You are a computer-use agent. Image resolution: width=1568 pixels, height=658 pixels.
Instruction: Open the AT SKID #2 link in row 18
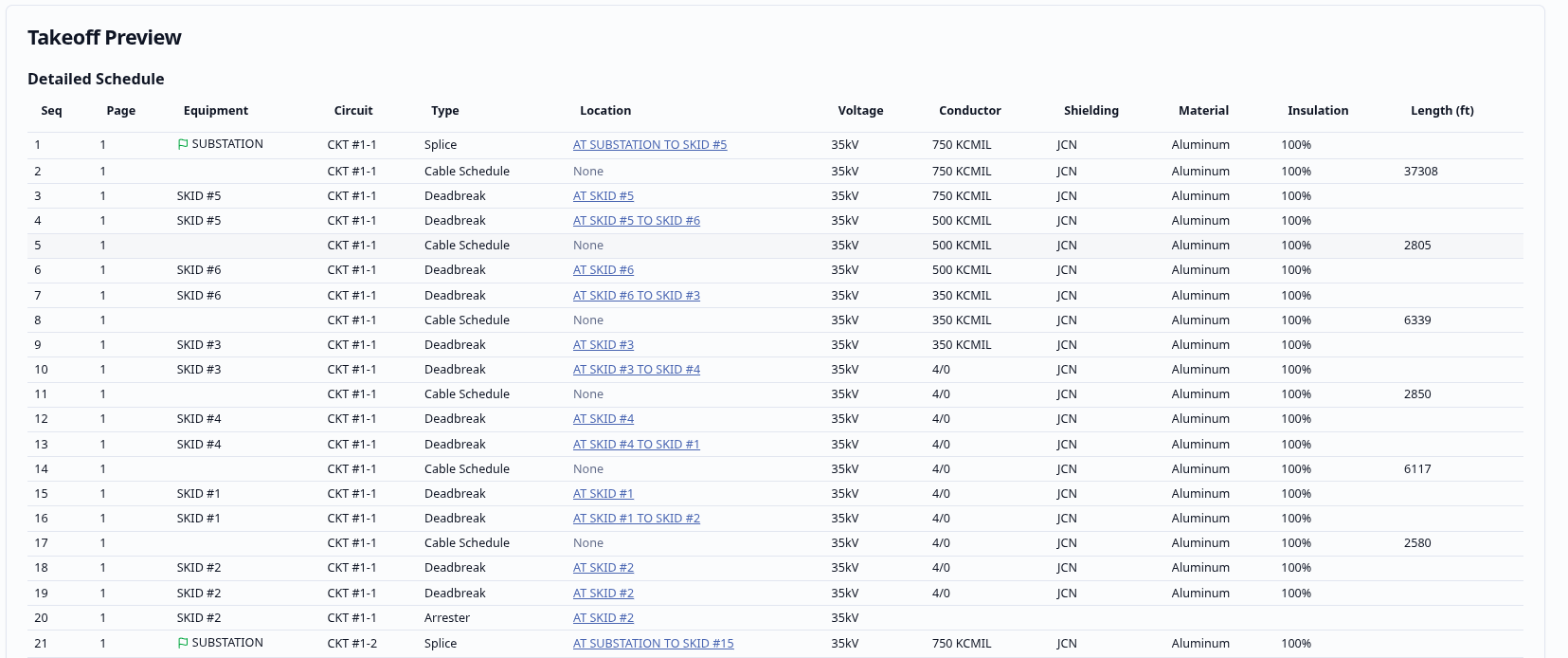click(604, 568)
